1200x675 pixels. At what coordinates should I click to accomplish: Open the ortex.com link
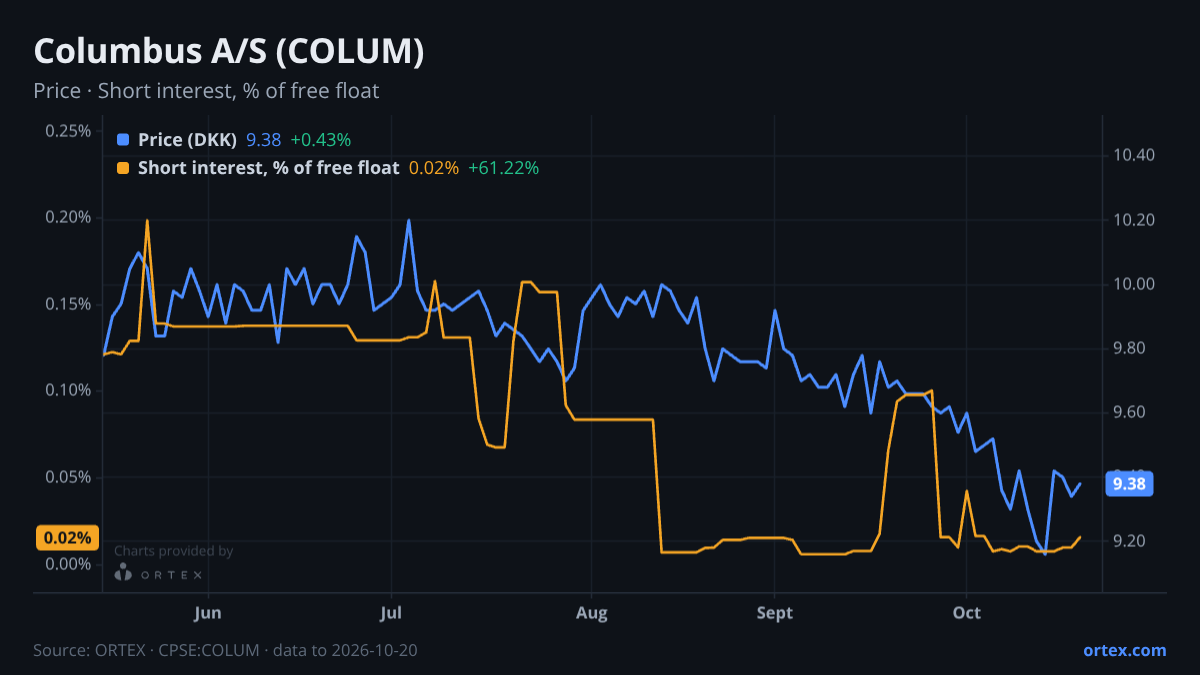pos(1124,650)
